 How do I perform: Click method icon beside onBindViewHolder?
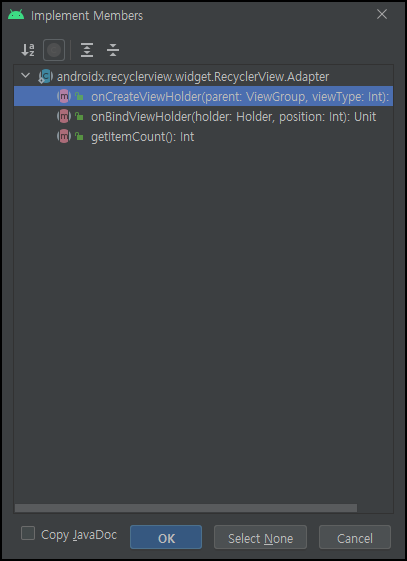point(64,116)
